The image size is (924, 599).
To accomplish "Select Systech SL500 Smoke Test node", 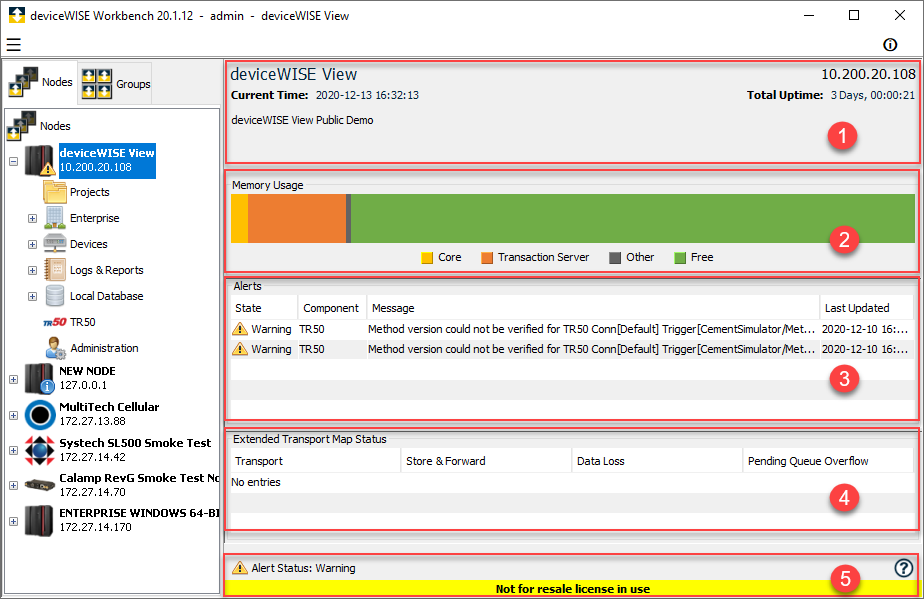I will [x=135, y=450].
